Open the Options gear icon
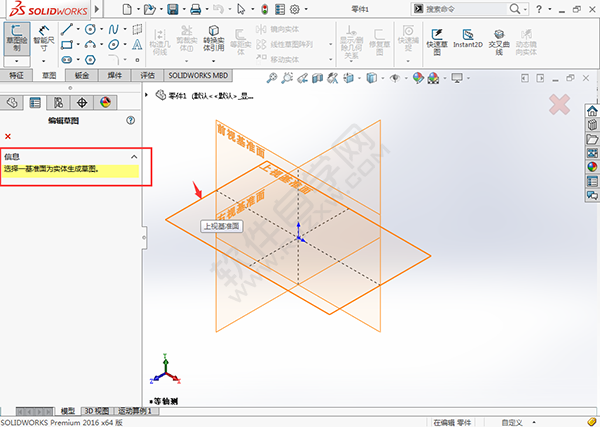This screenshot has height=427, width=600. pos(295,9)
